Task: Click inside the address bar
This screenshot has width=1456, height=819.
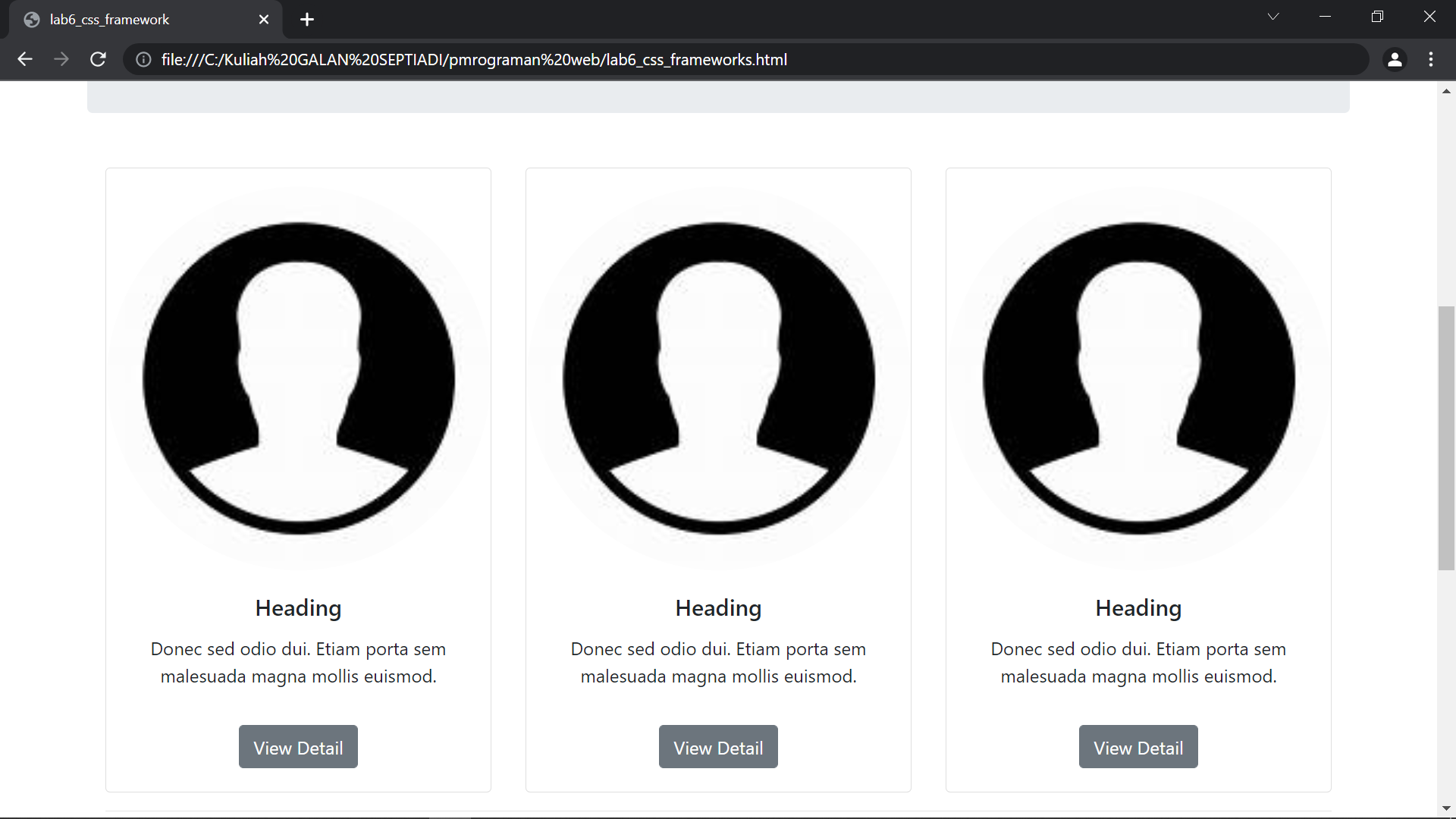Action: click(531, 59)
